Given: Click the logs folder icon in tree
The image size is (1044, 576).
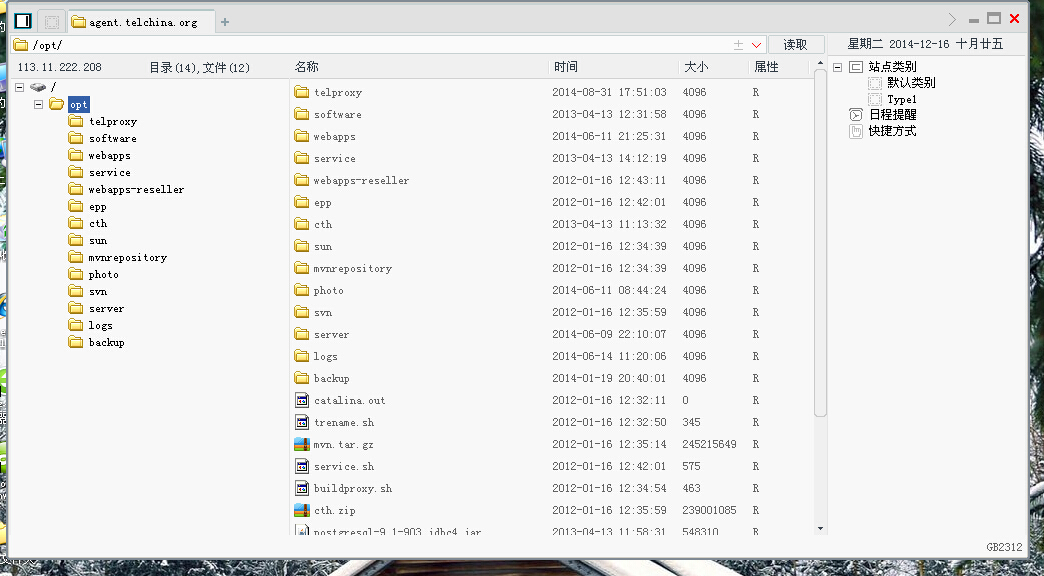Looking at the screenshot, I should pyautogui.click(x=75, y=325).
